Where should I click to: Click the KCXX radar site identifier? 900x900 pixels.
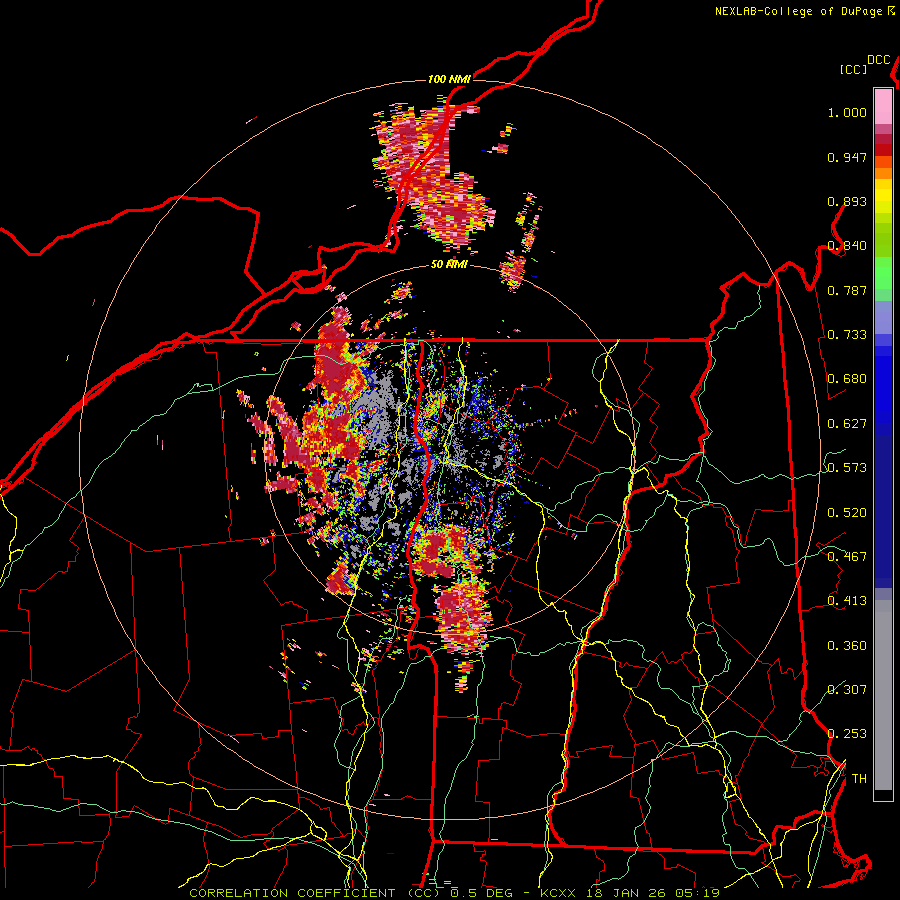pyautogui.click(x=559, y=893)
